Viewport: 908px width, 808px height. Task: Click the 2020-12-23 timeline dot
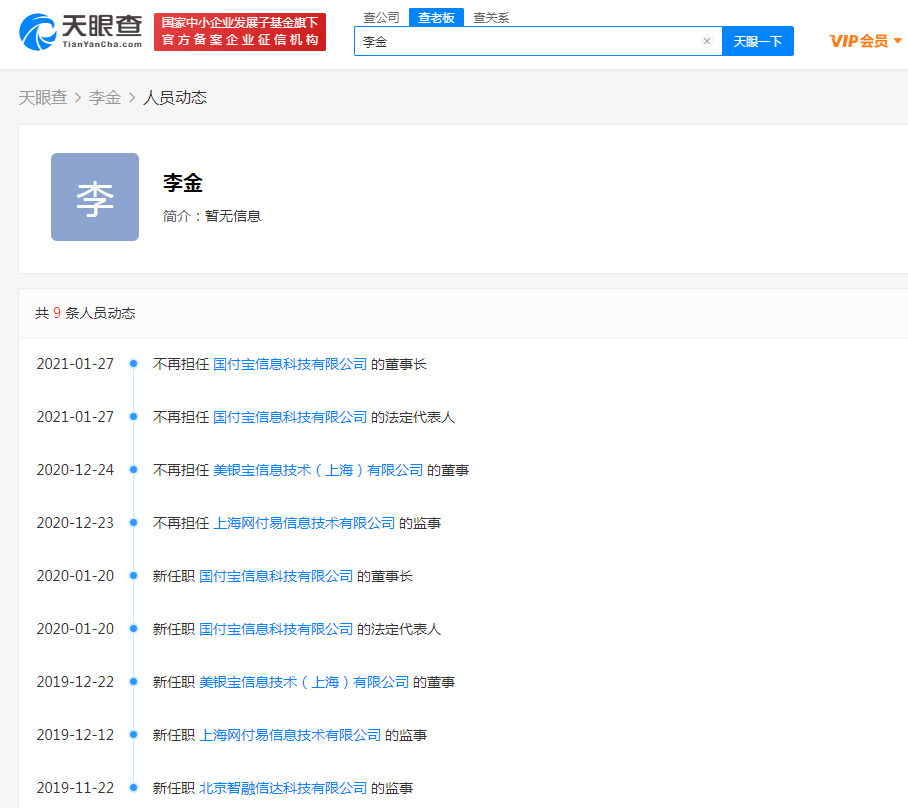pos(133,522)
